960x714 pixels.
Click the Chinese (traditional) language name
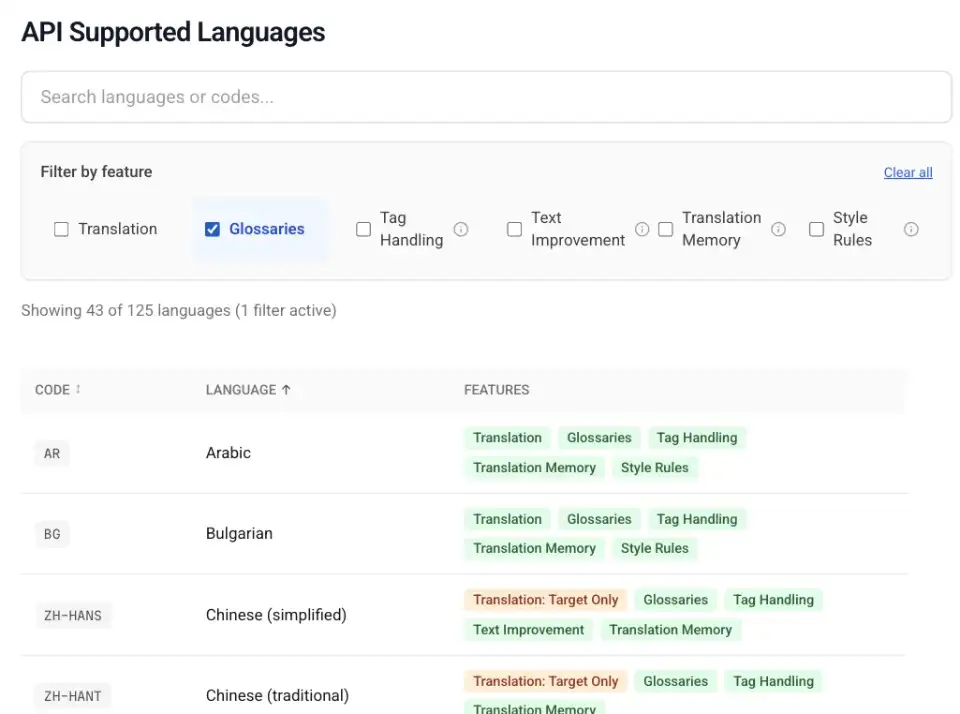click(x=277, y=696)
